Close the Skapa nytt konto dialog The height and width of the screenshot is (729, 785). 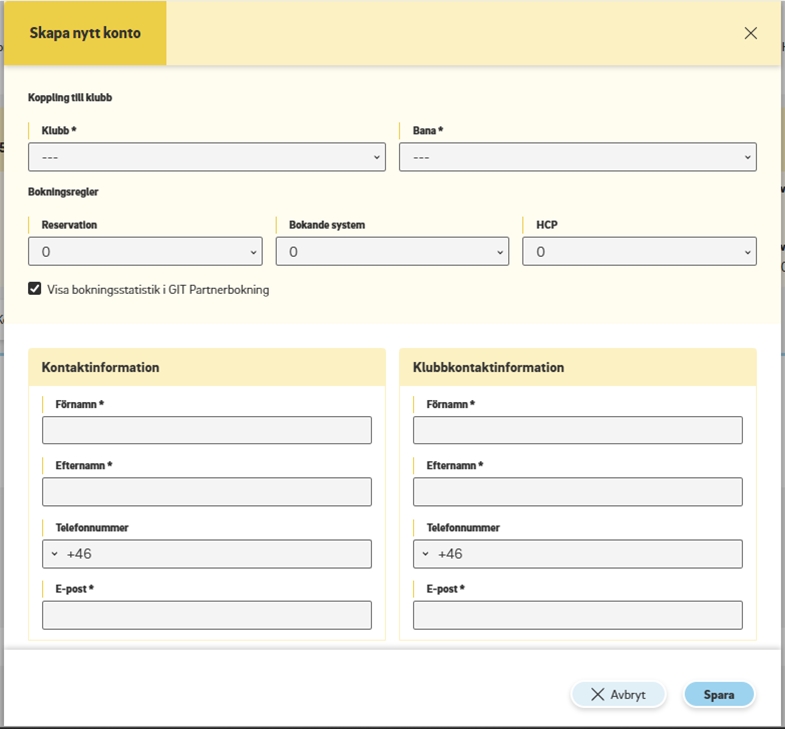[751, 33]
